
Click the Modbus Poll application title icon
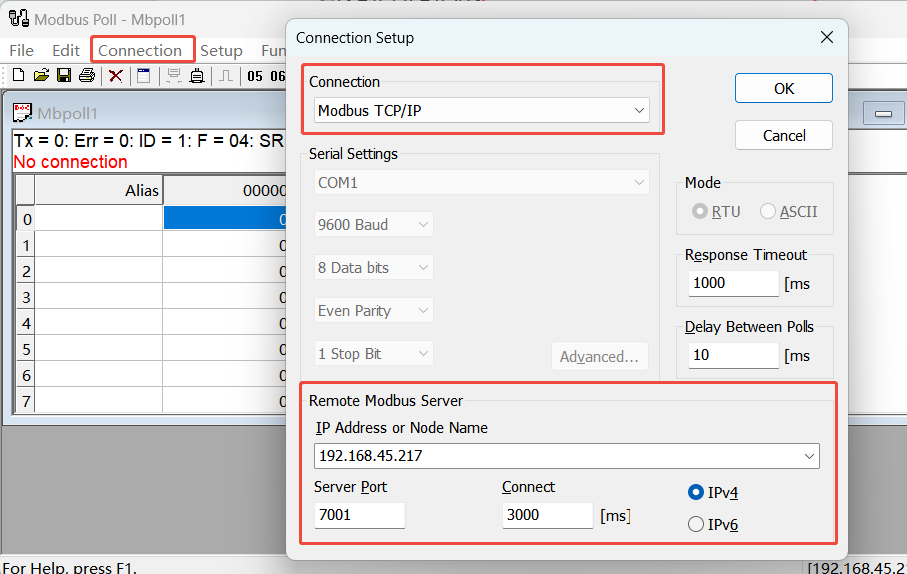(x=19, y=19)
